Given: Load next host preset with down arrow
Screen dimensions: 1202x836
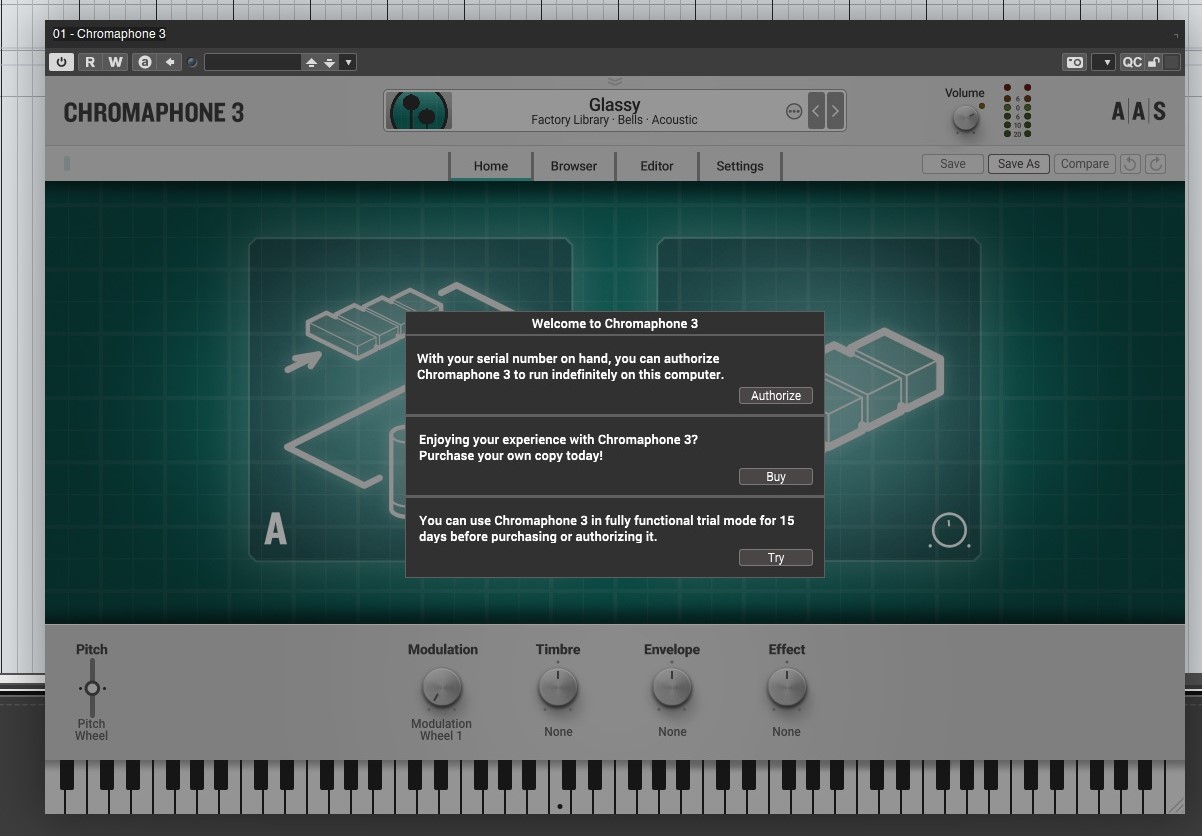Looking at the screenshot, I should [329, 63].
